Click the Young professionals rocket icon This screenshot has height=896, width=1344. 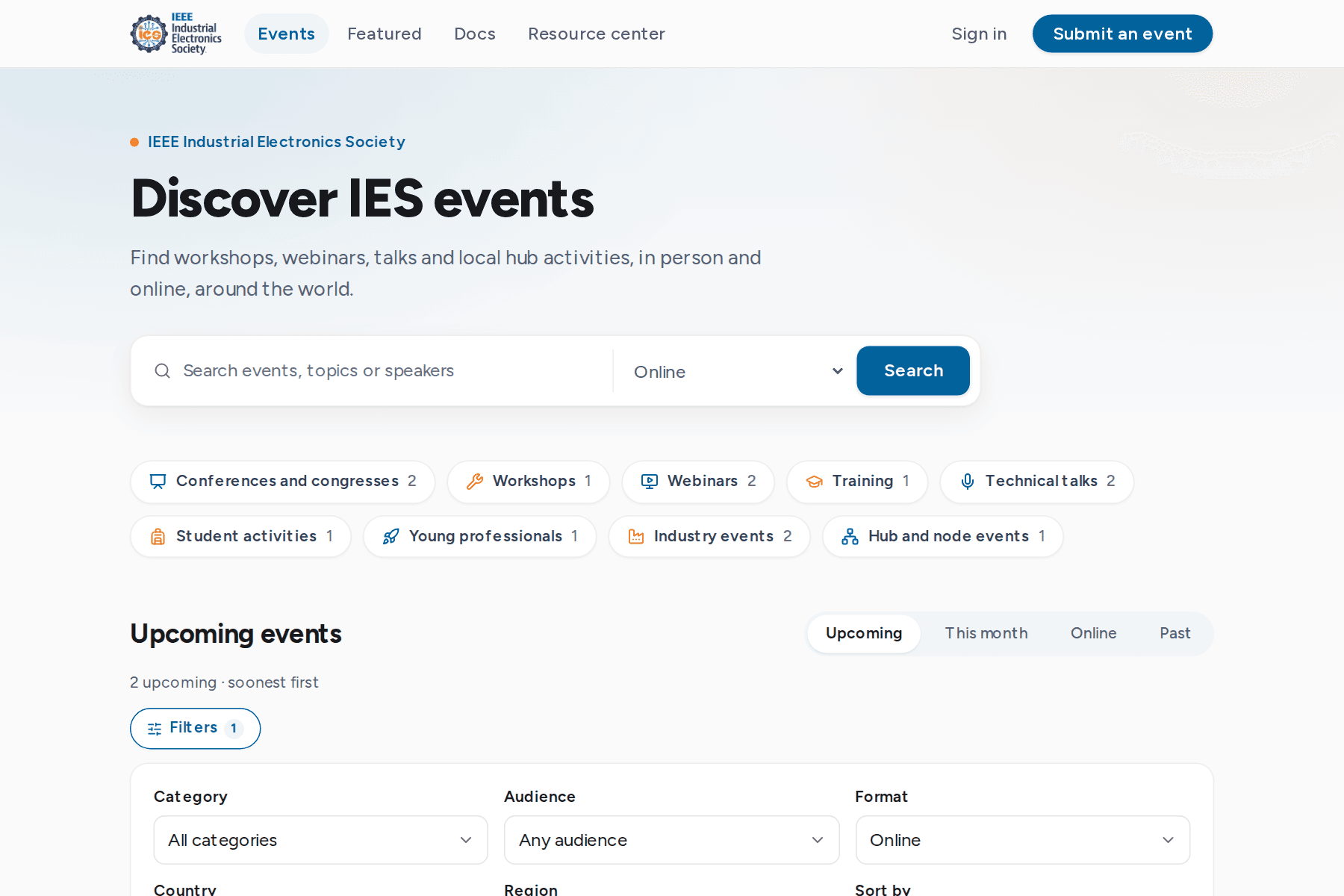pyautogui.click(x=391, y=537)
